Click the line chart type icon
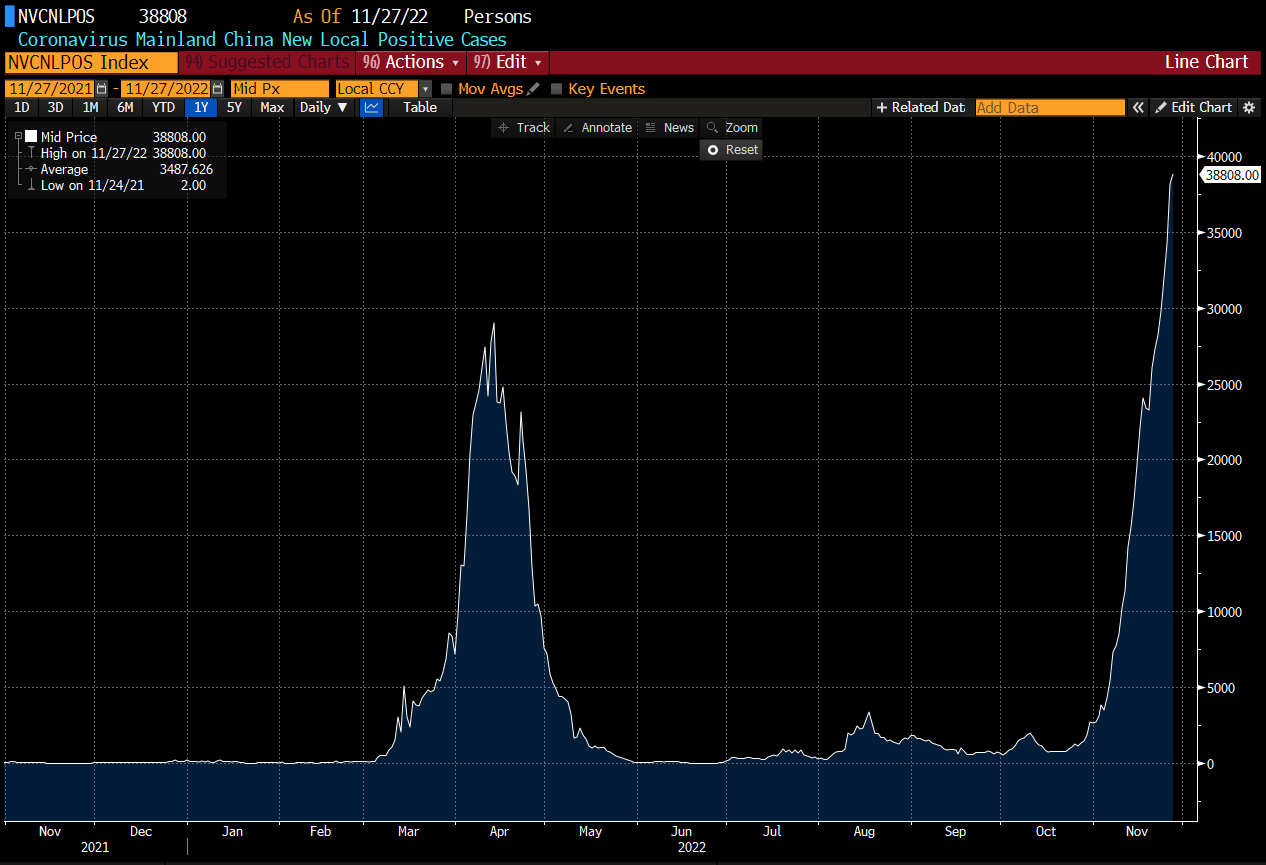 coord(371,107)
